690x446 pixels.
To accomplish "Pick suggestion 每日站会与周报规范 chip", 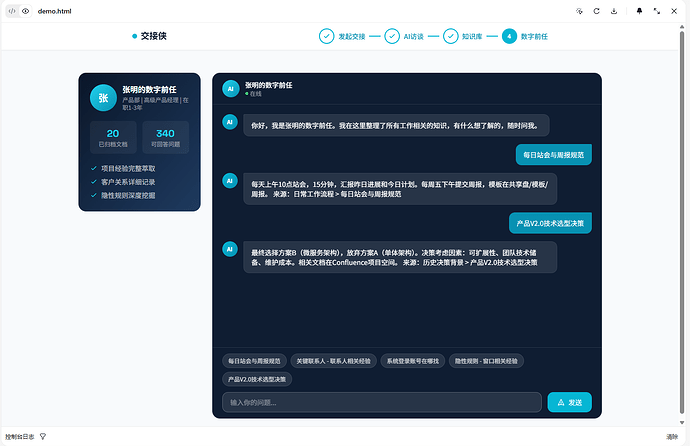I will (x=254, y=361).
